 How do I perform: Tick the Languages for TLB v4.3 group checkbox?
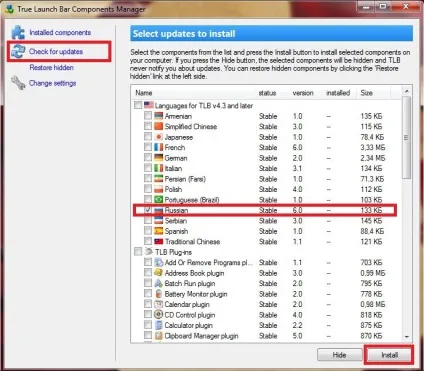[138, 105]
